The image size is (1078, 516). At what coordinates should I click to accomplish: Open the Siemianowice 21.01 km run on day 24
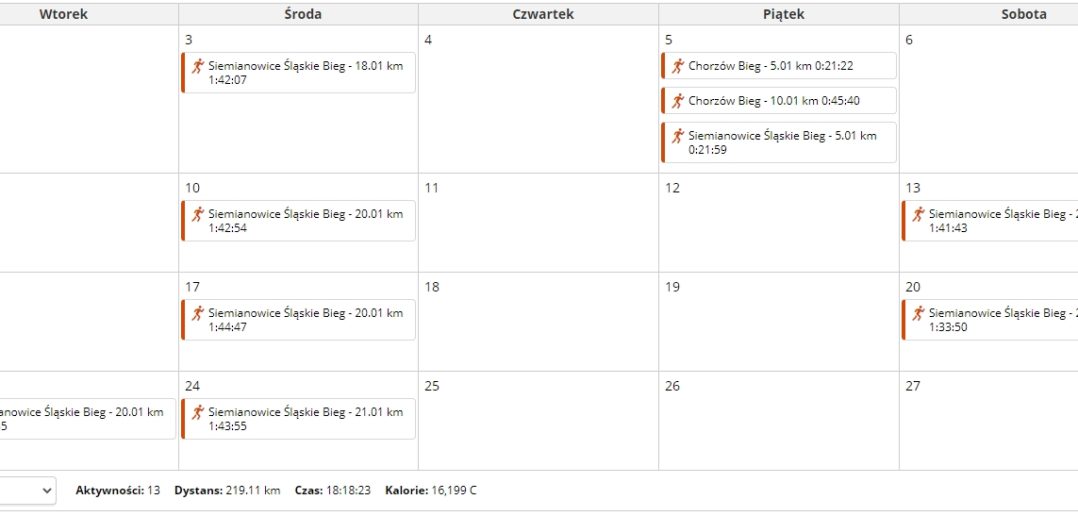click(305, 419)
